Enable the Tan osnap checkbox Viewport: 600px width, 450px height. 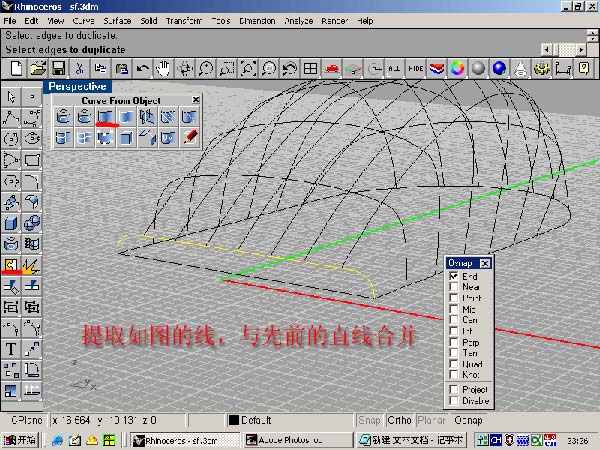point(454,352)
